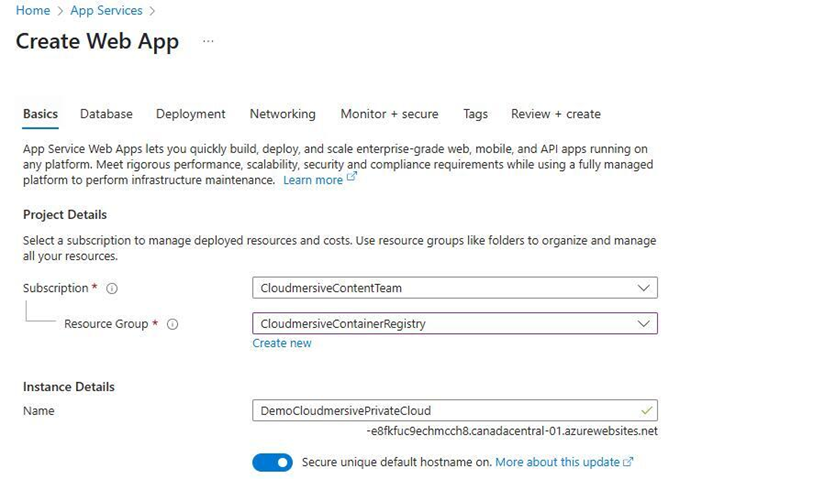Image resolution: width=836 pixels, height=479 pixels.
Task: Click the Subscription field label
Action: tap(55, 288)
